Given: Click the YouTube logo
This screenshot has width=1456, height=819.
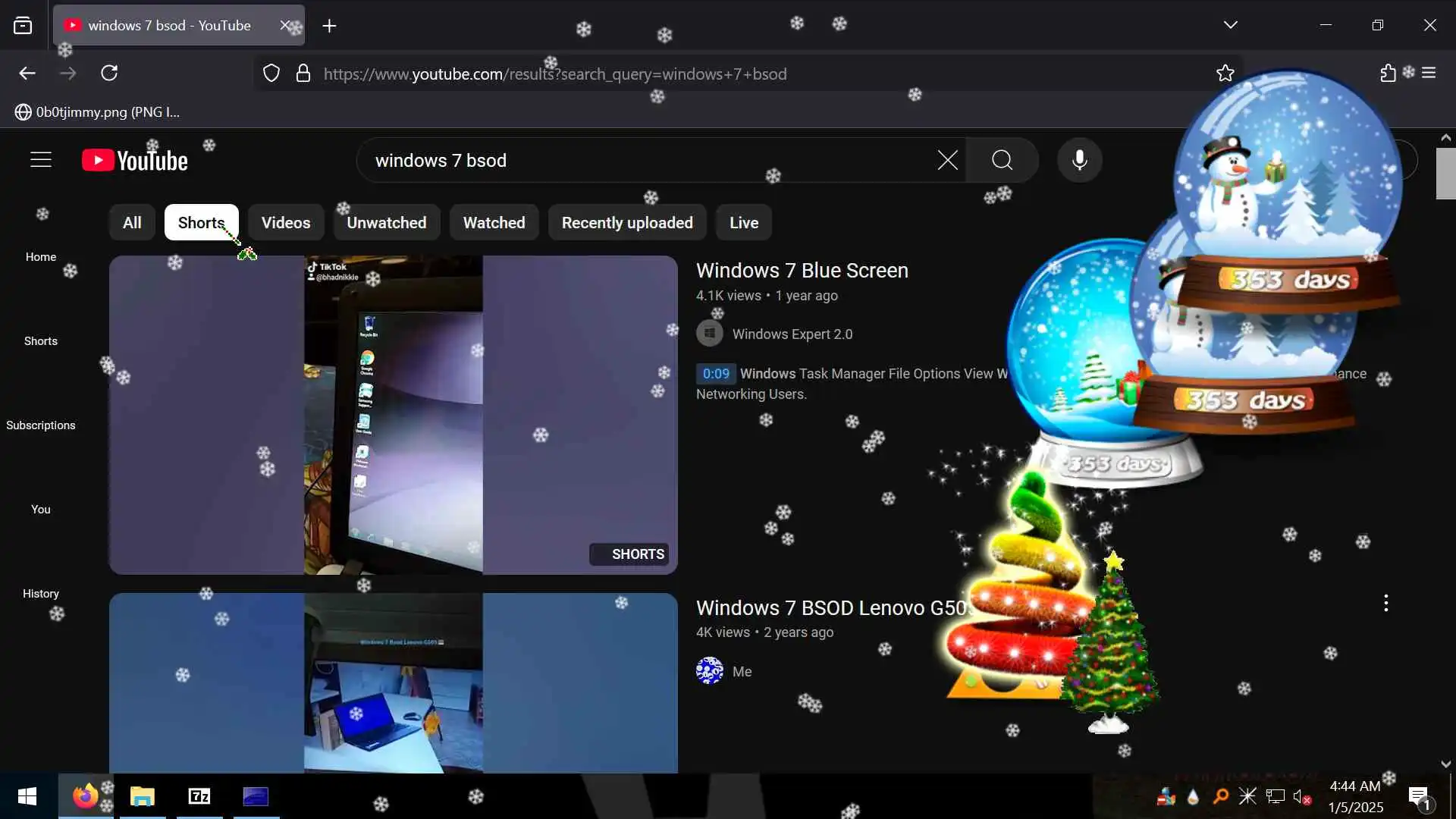Looking at the screenshot, I should (135, 160).
